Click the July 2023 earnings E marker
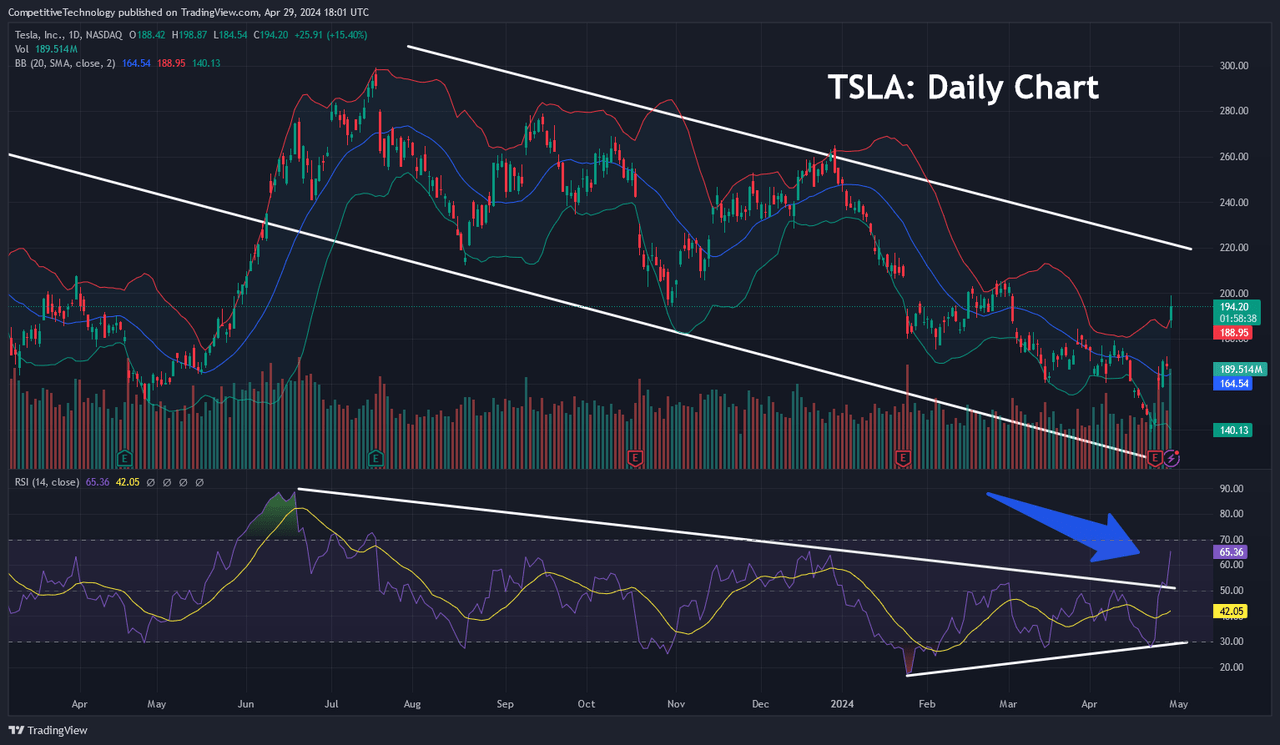The width and height of the screenshot is (1280, 745). (375, 458)
